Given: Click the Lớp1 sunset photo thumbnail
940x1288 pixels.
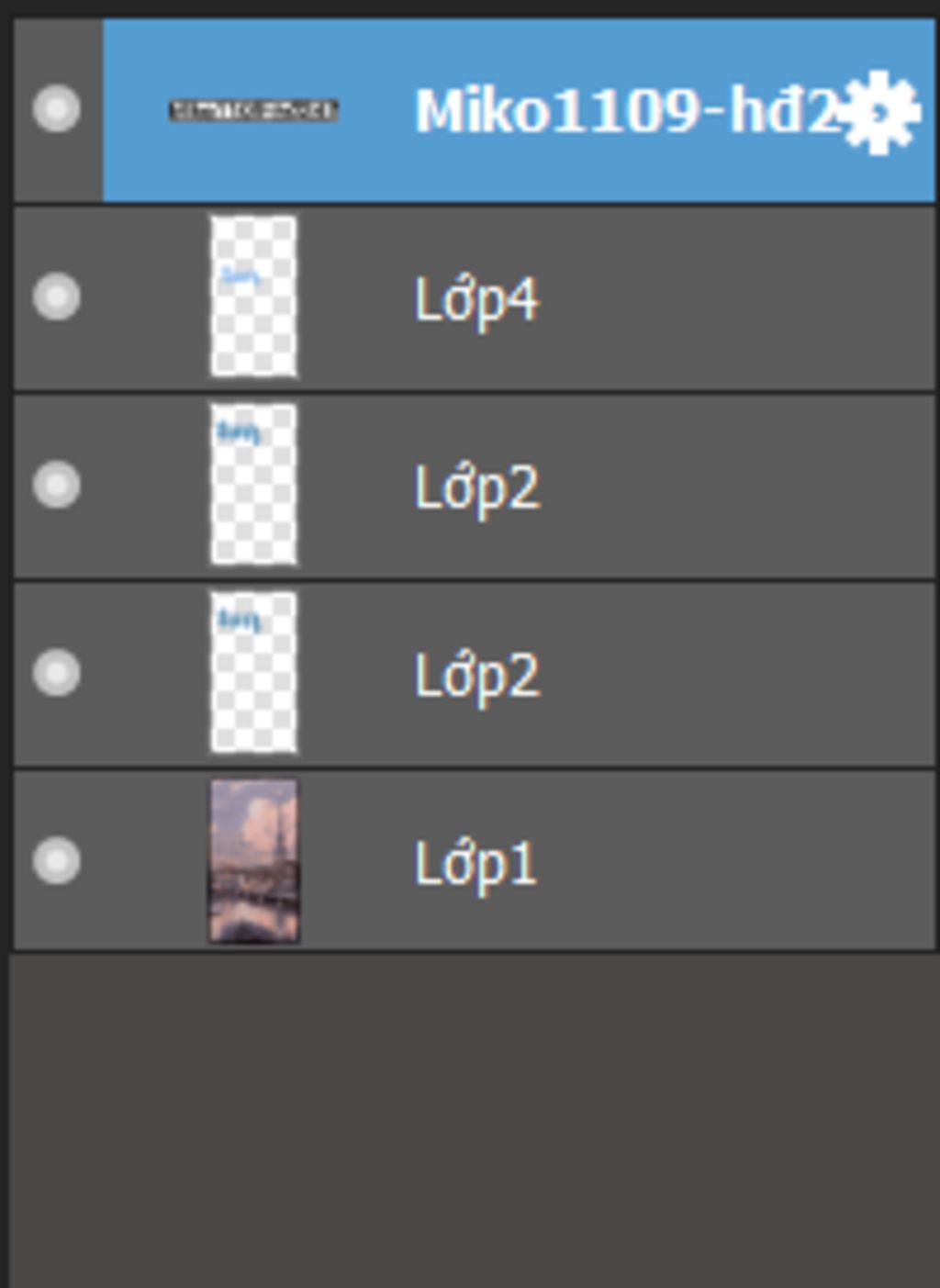Looking at the screenshot, I should [x=253, y=860].
